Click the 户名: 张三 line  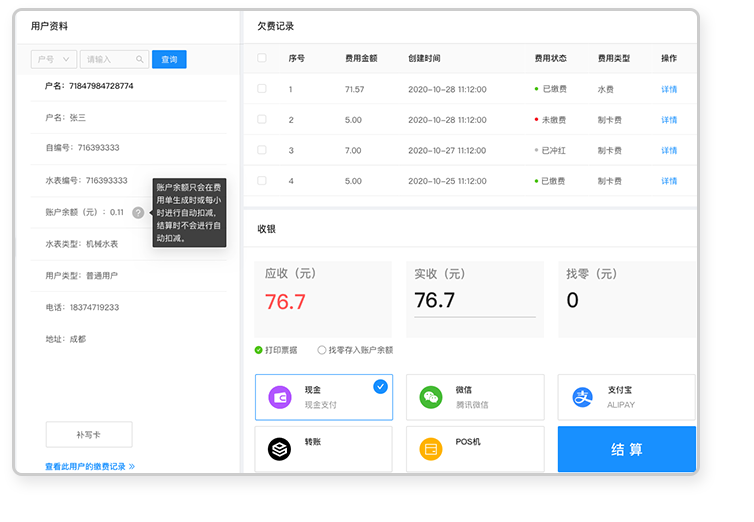pos(65,117)
